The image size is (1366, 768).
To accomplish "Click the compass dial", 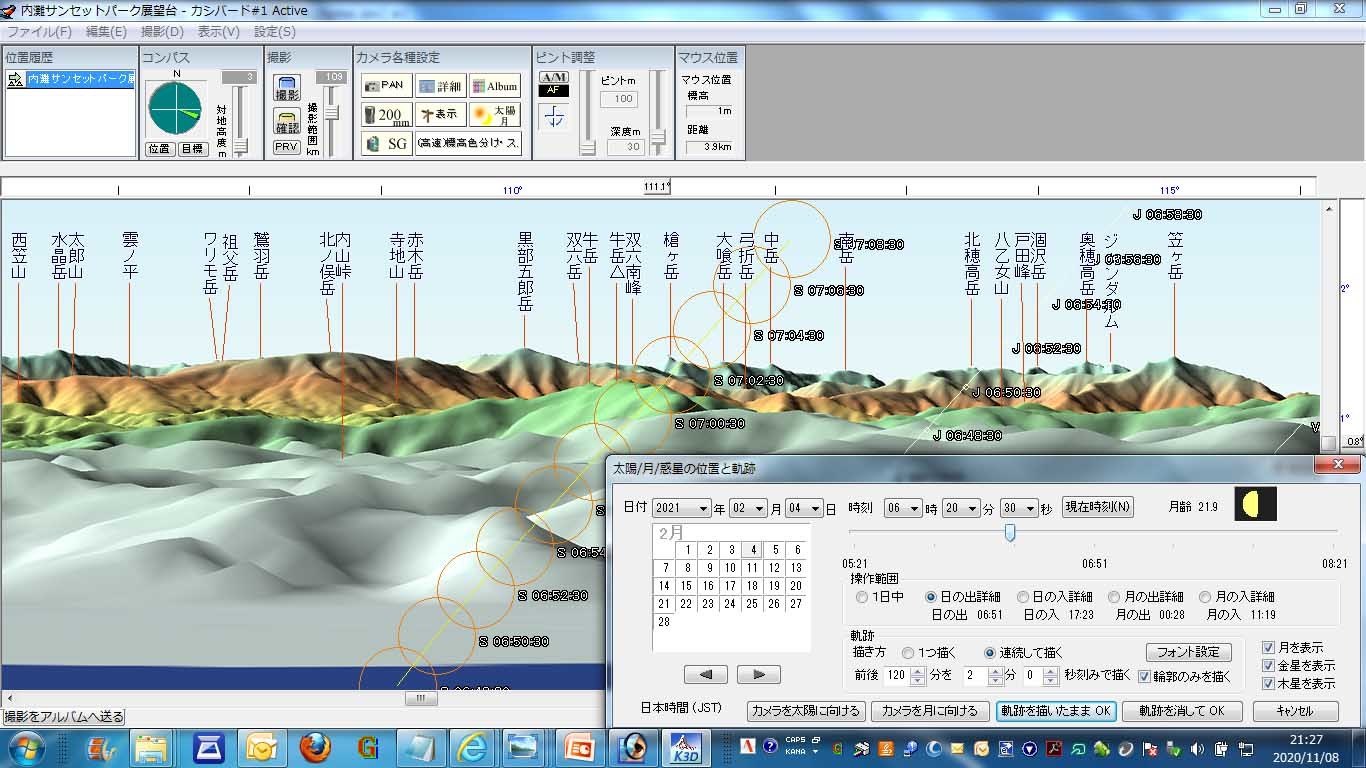I will [x=175, y=109].
